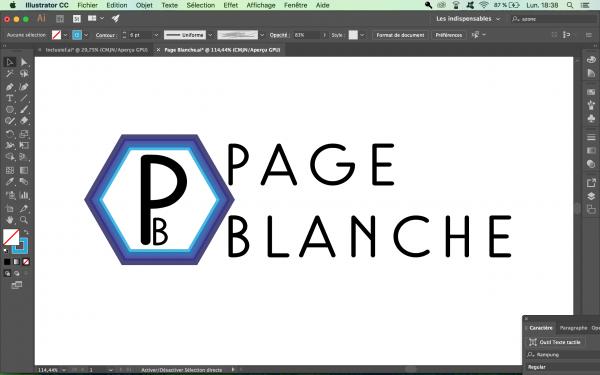Enable Draw Normal mode
This screenshot has width=600, height=375.
[x=7, y=273]
